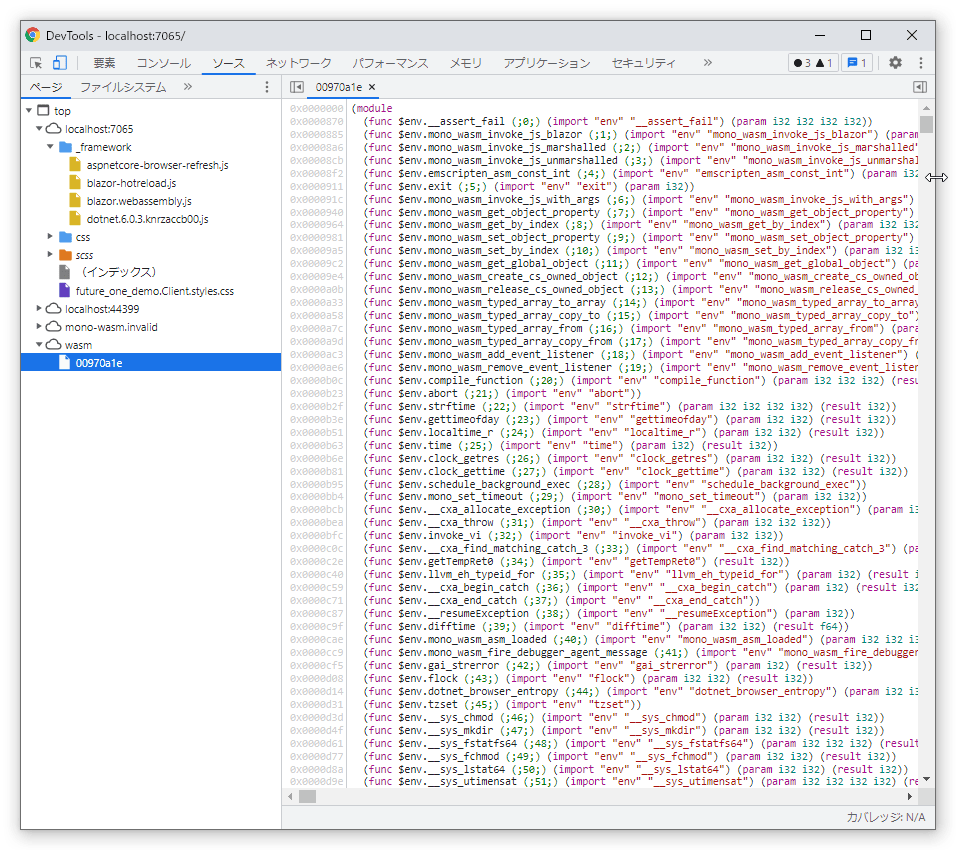Switch to the 要素 panel tab
This screenshot has width=956, height=850.
[x=104, y=63]
